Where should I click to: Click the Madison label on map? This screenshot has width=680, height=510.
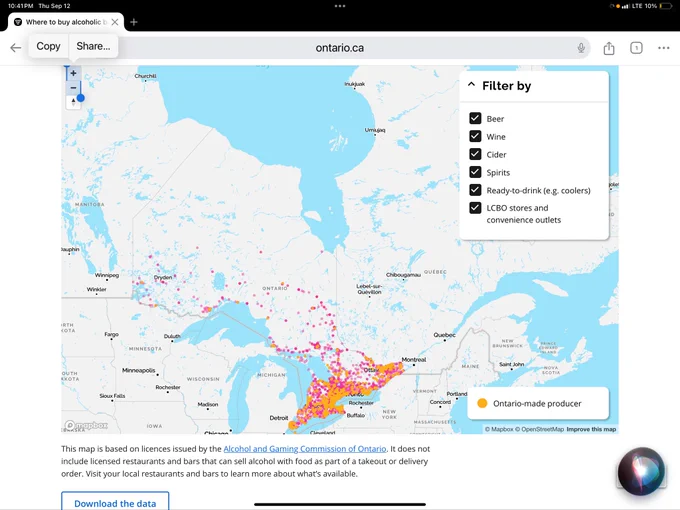208,404
